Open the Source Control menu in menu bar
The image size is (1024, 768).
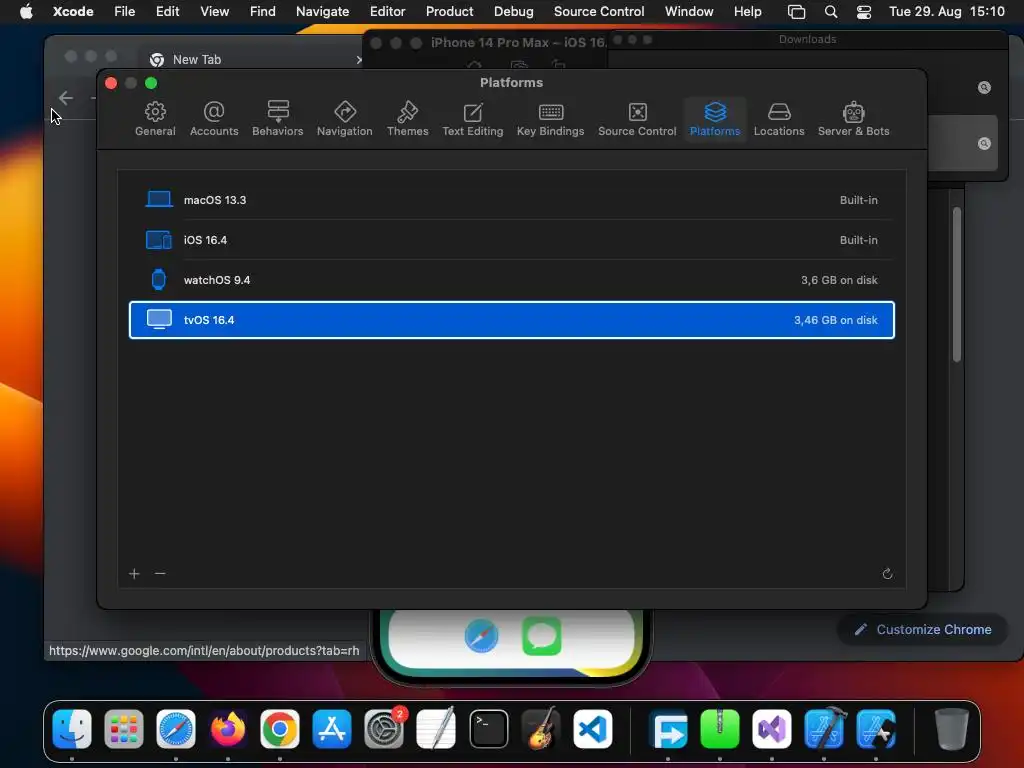(x=599, y=11)
